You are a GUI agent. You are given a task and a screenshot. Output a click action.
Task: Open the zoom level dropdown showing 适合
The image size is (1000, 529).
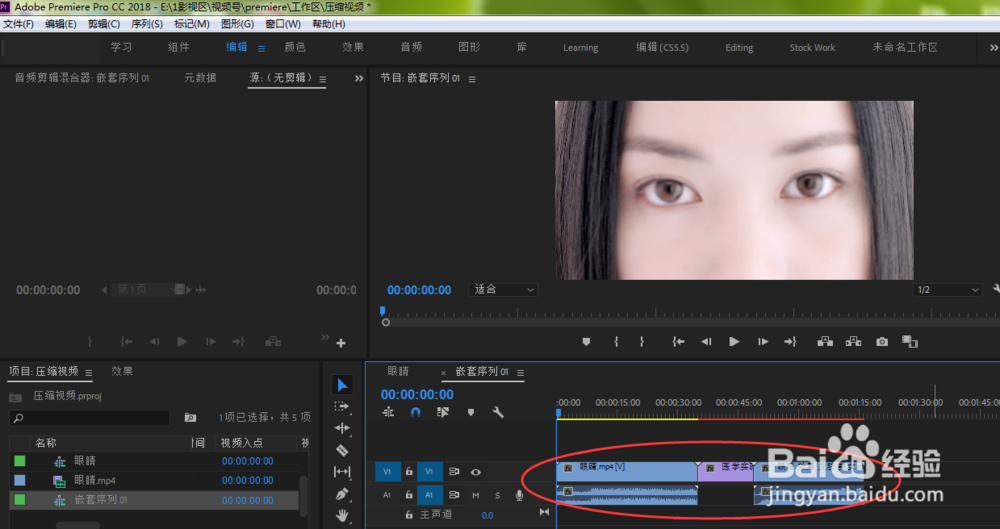503,290
